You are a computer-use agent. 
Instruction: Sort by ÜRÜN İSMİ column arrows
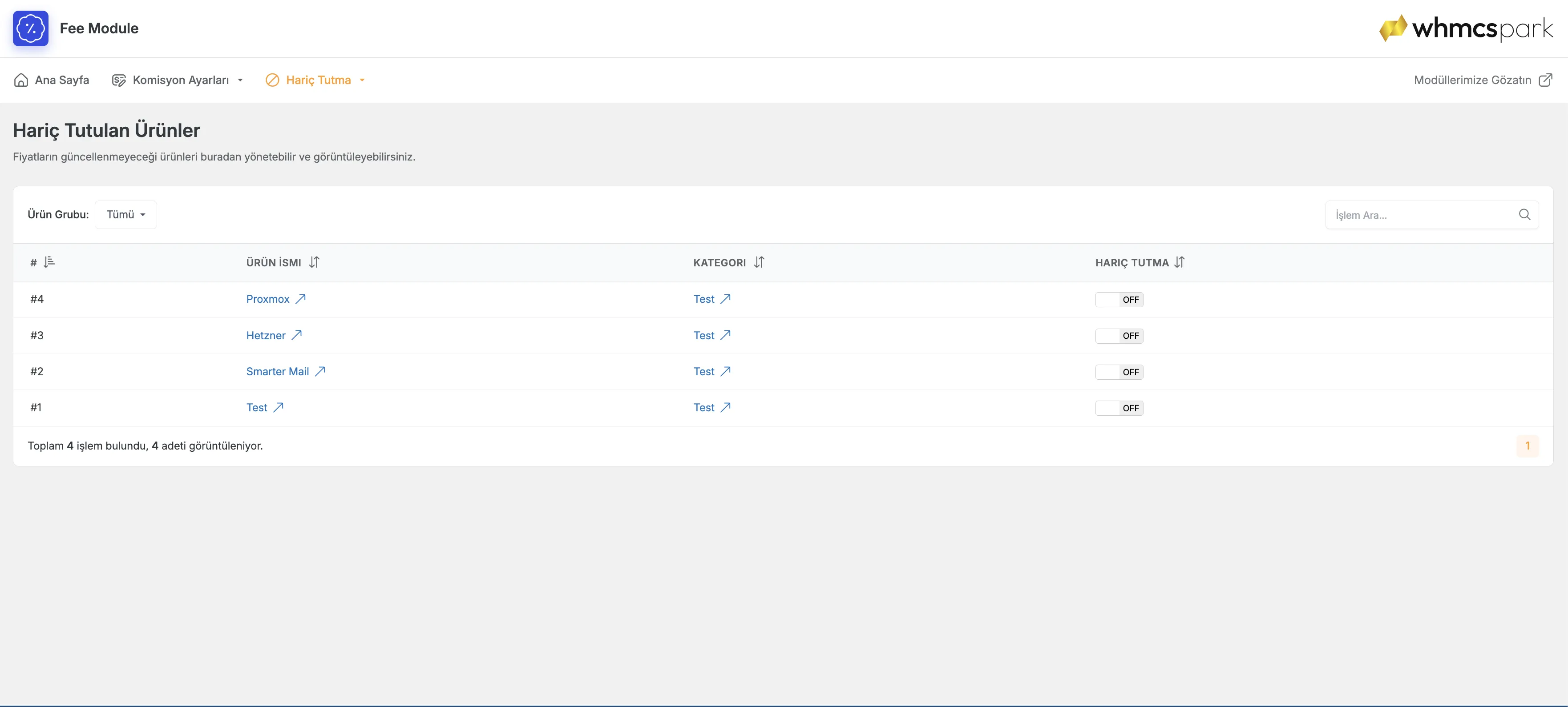pos(314,261)
